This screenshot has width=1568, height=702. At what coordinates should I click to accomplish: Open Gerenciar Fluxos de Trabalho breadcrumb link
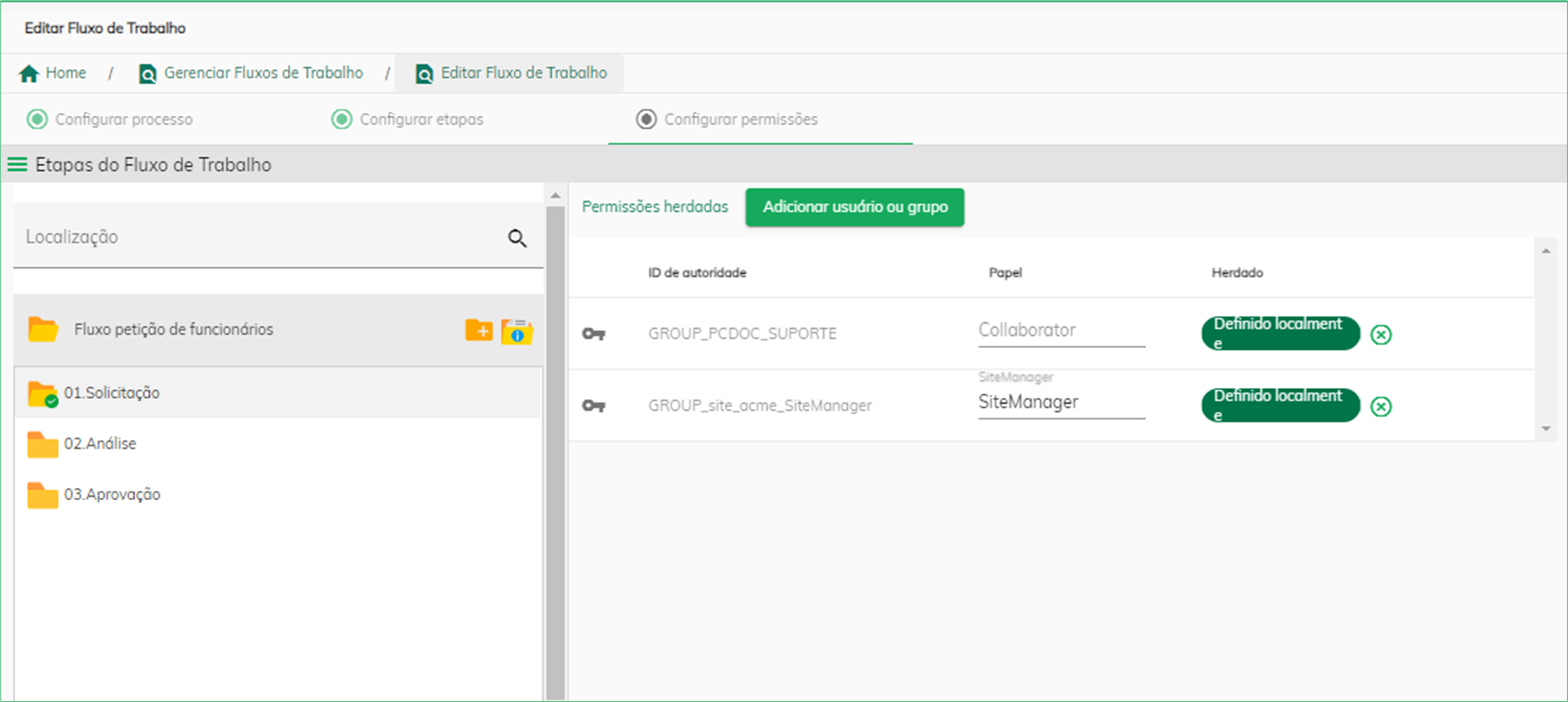tap(264, 73)
